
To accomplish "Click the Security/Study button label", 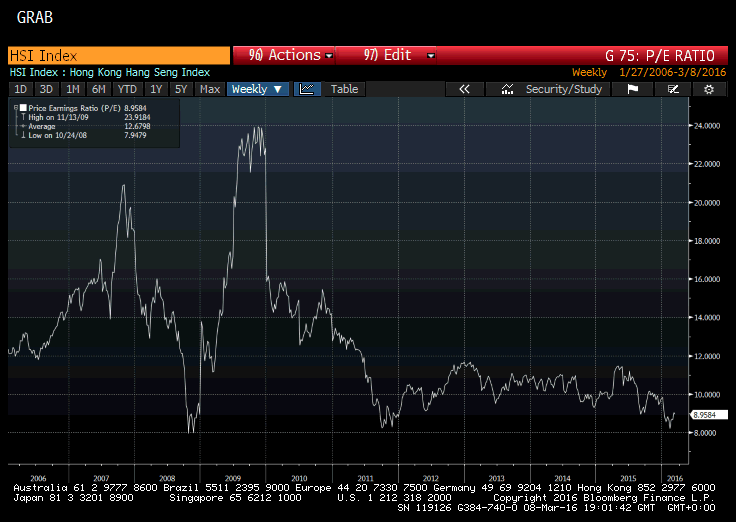I will pyautogui.click(x=563, y=89).
